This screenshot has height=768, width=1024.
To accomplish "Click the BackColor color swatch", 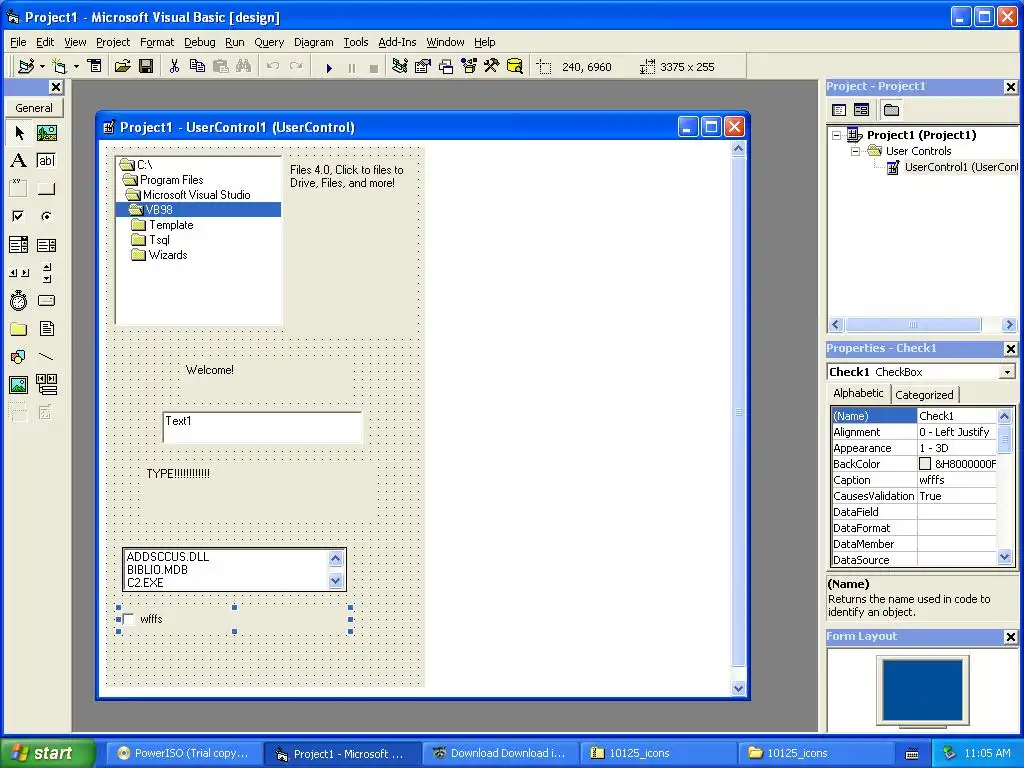I will [x=925, y=464].
